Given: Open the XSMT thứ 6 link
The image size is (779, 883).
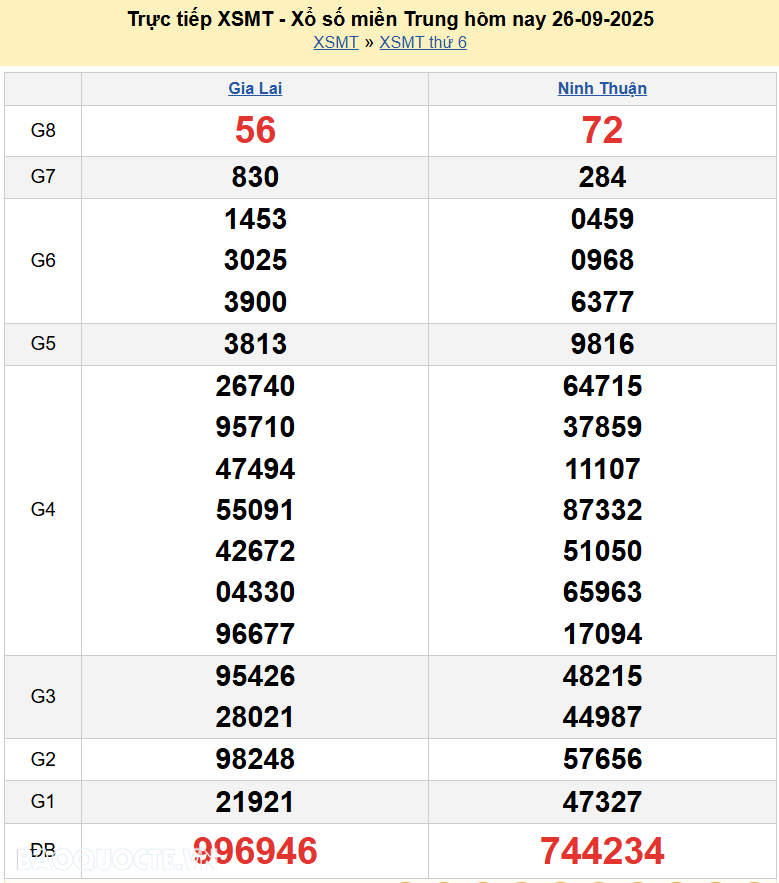Looking at the screenshot, I should point(423,42).
